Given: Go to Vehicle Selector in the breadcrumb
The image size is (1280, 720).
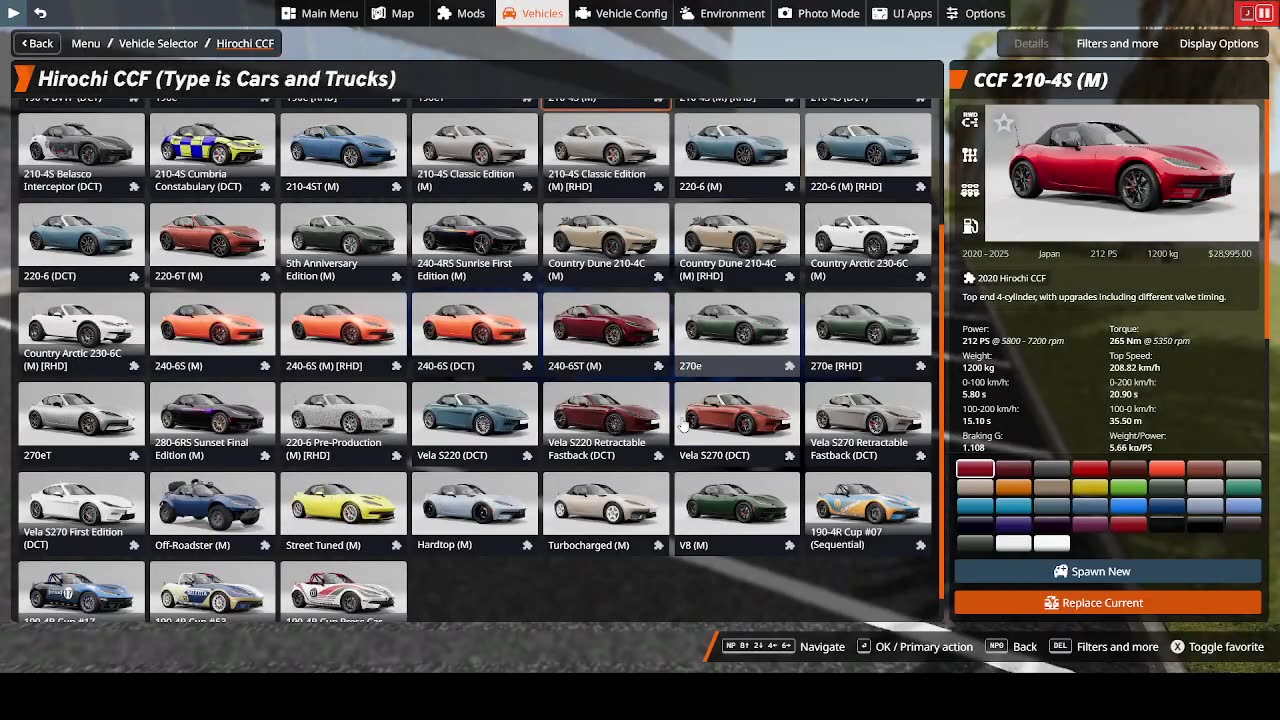Looking at the screenshot, I should point(158,44).
